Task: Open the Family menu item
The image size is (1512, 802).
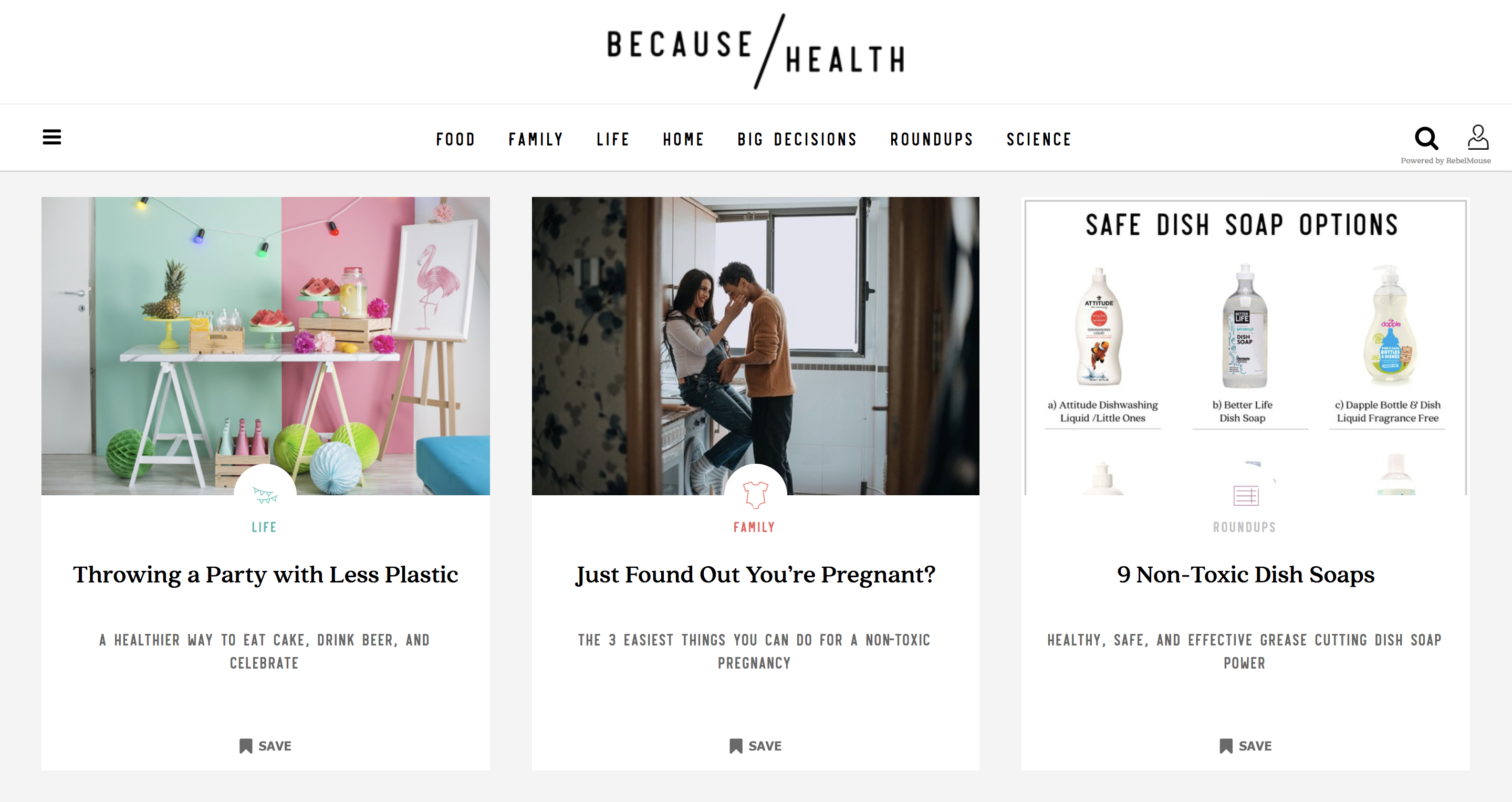Action: 536,139
